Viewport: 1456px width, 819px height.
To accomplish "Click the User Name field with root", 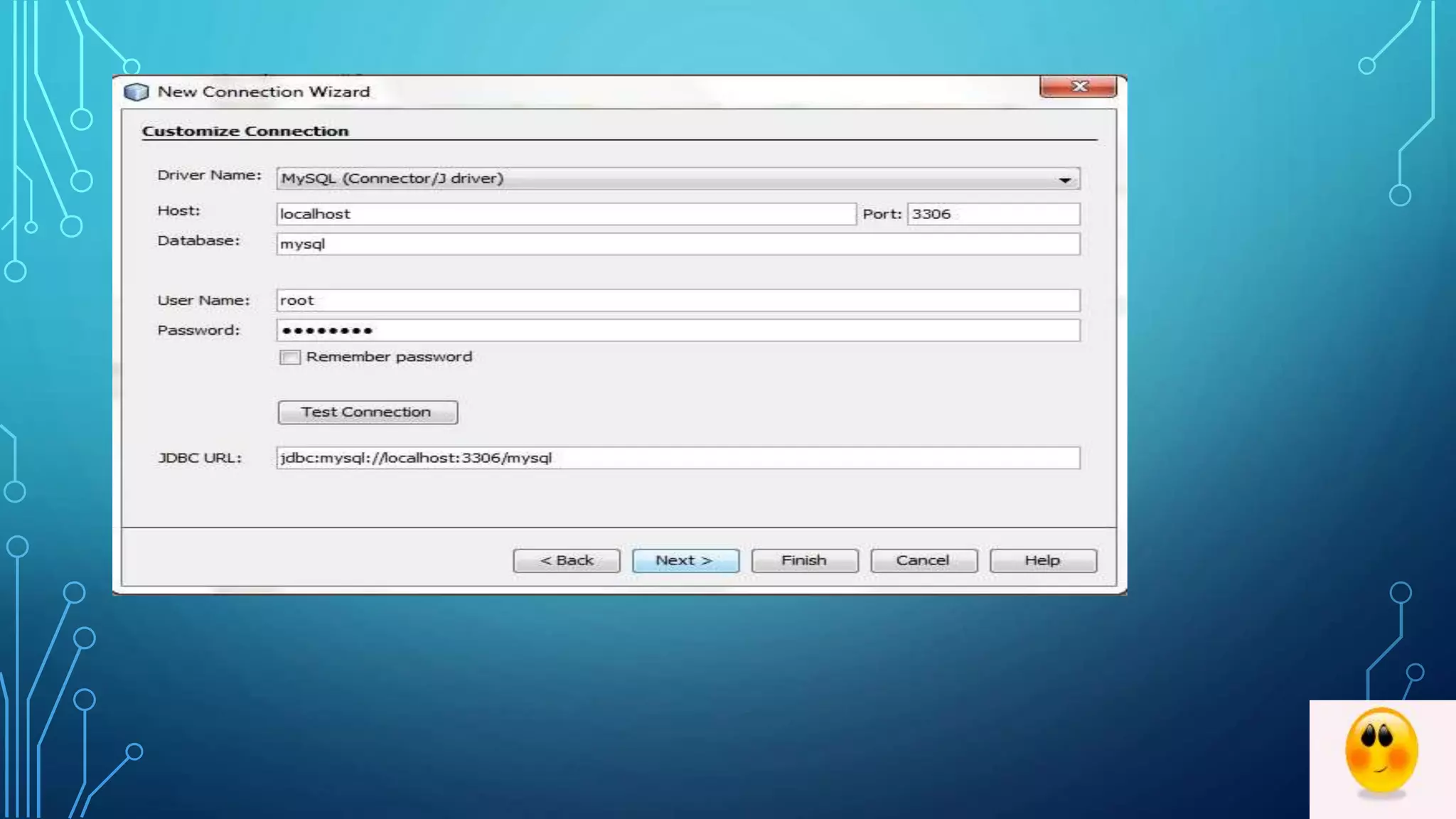I will click(678, 301).
